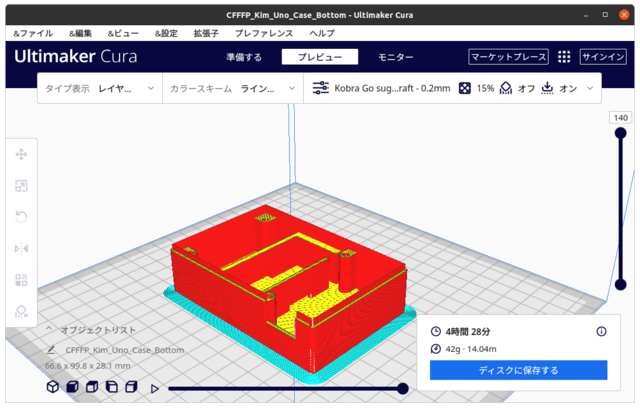Click the clock icon beside 4時間 28分
The height and width of the screenshot is (408, 640).
click(x=436, y=331)
